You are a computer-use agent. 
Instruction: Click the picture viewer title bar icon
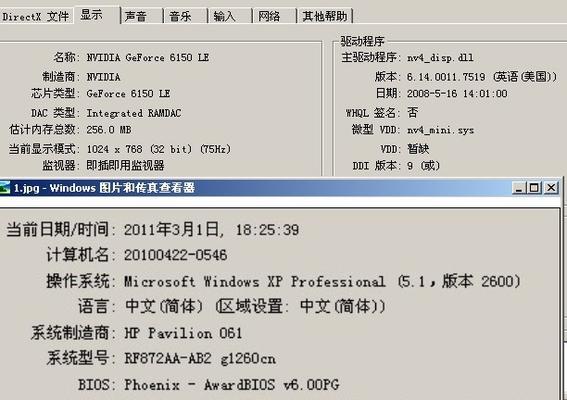(x=5, y=188)
